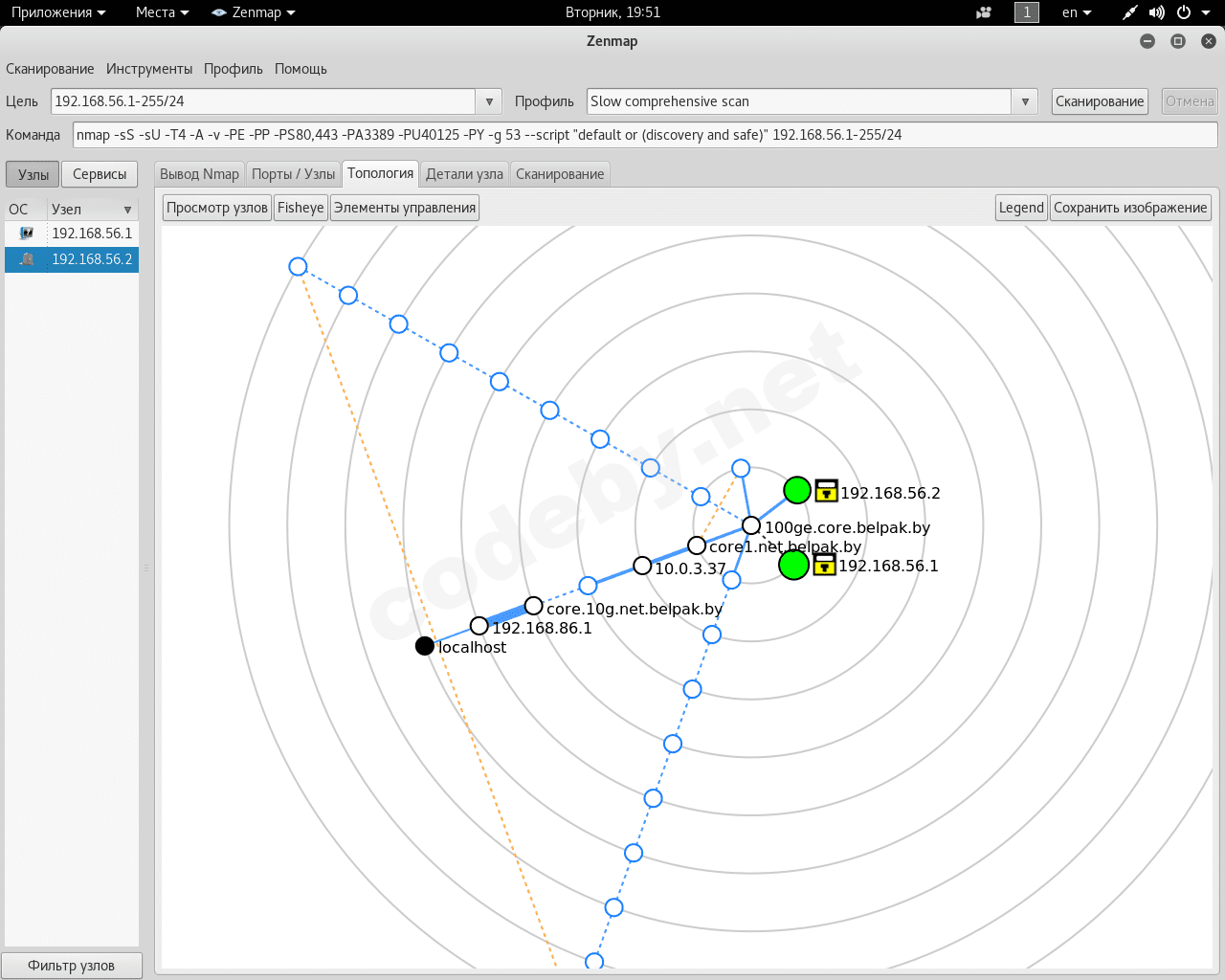Image resolution: width=1225 pixels, height=980 pixels.
Task: Open the Профиль menu in the menu bar
Action: [234, 69]
